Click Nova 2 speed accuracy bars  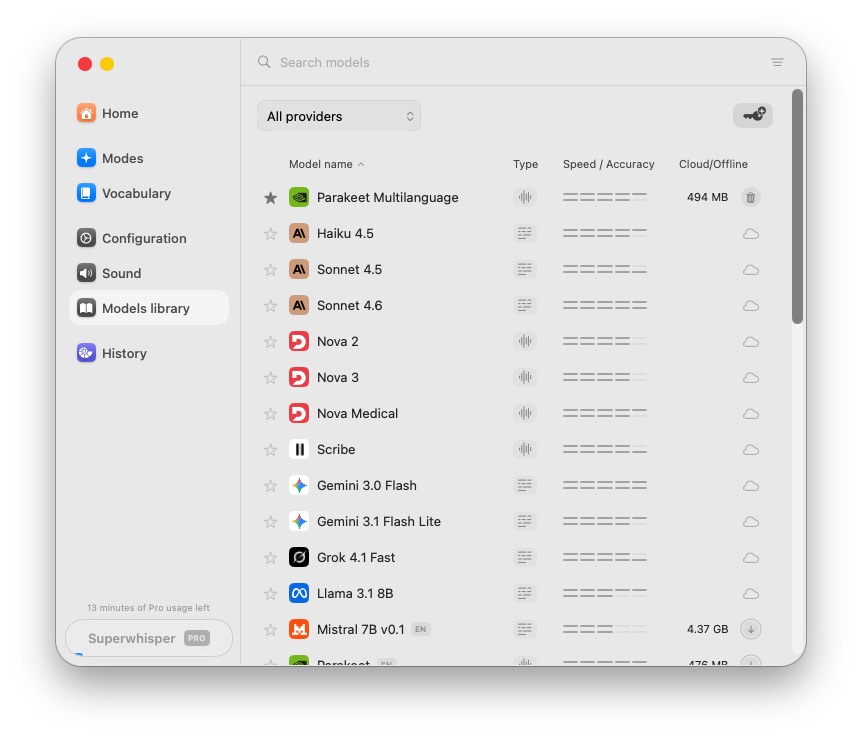click(x=605, y=341)
